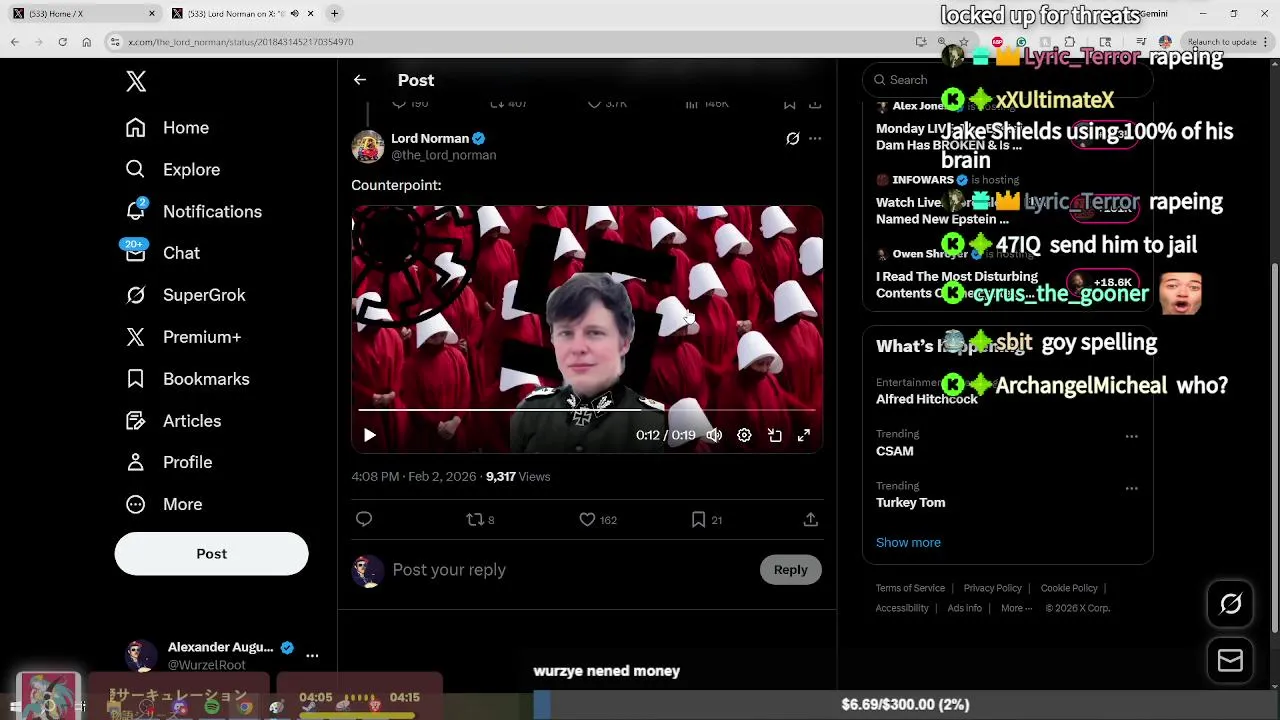Share the post

811,519
